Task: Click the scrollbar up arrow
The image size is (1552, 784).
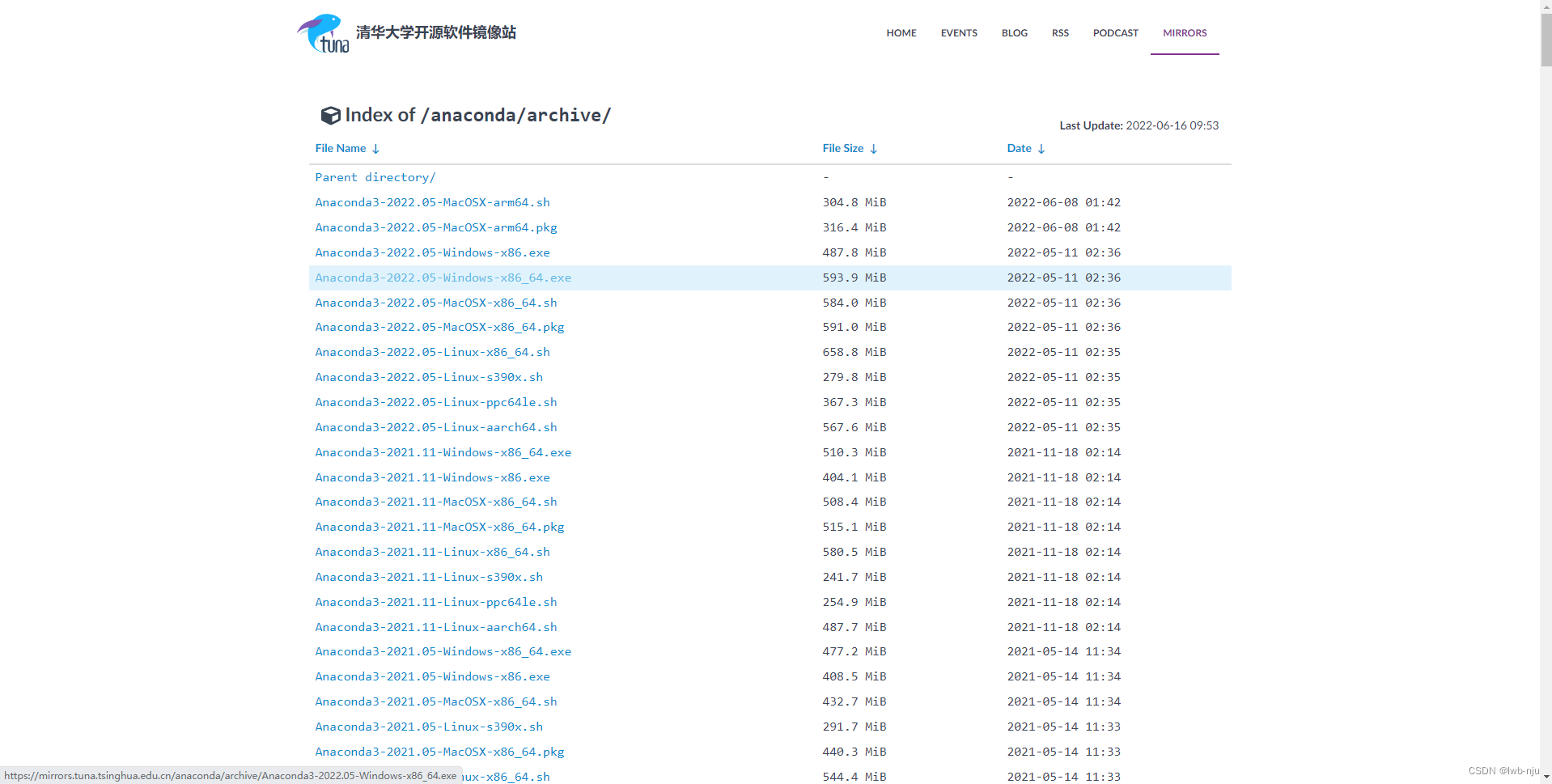Action: 1546,6
